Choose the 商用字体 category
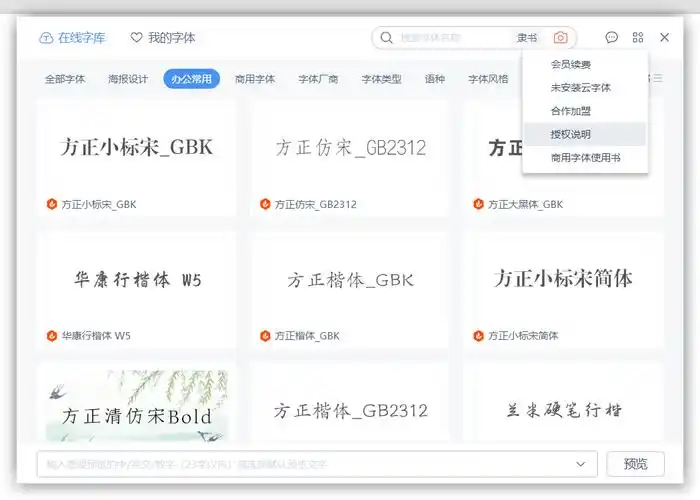 tap(255, 79)
